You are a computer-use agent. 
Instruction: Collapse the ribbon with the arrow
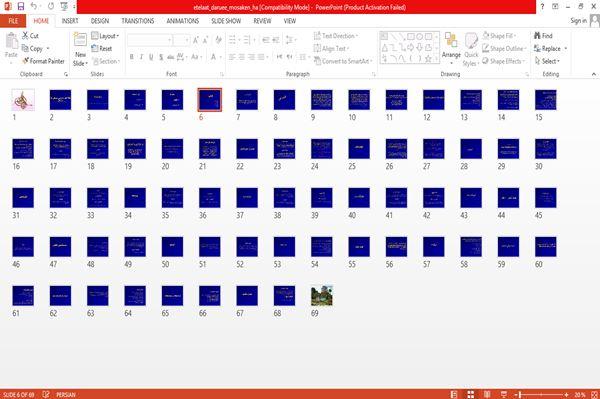click(593, 74)
